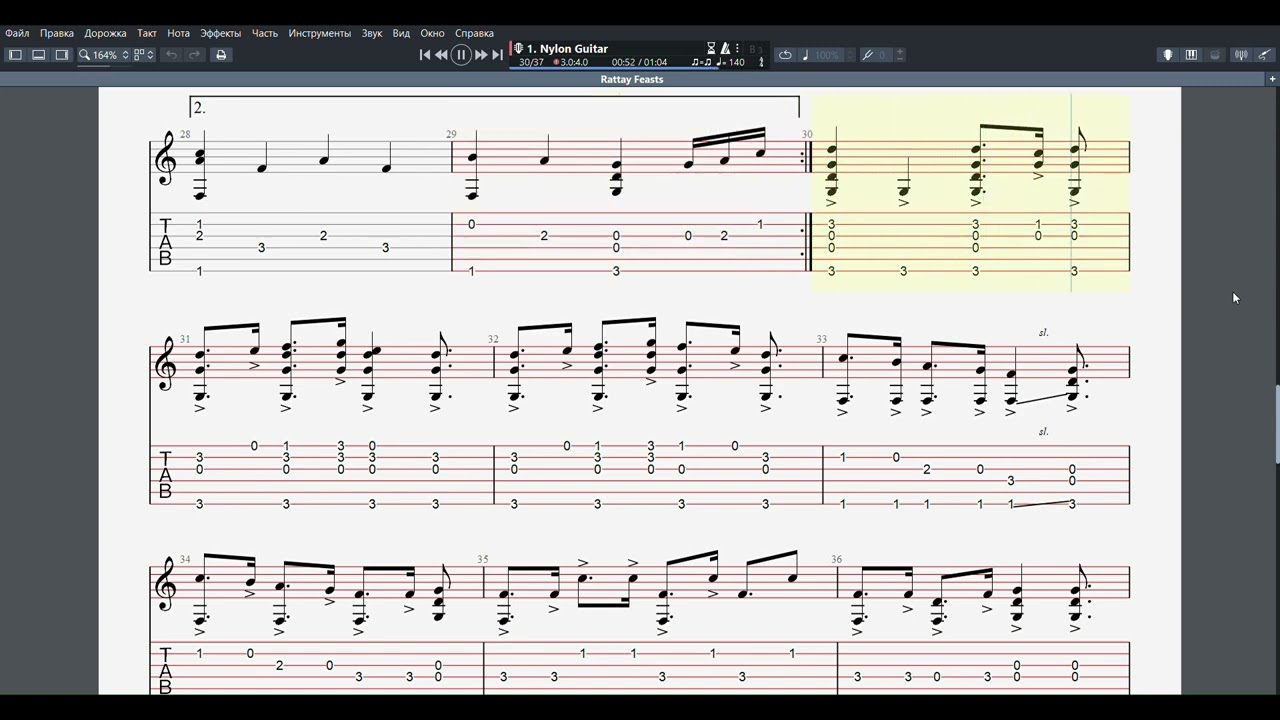Click the highlighted bar 30 tablature
Image resolution: width=1280 pixels, height=720 pixels.
click(971, 242)
